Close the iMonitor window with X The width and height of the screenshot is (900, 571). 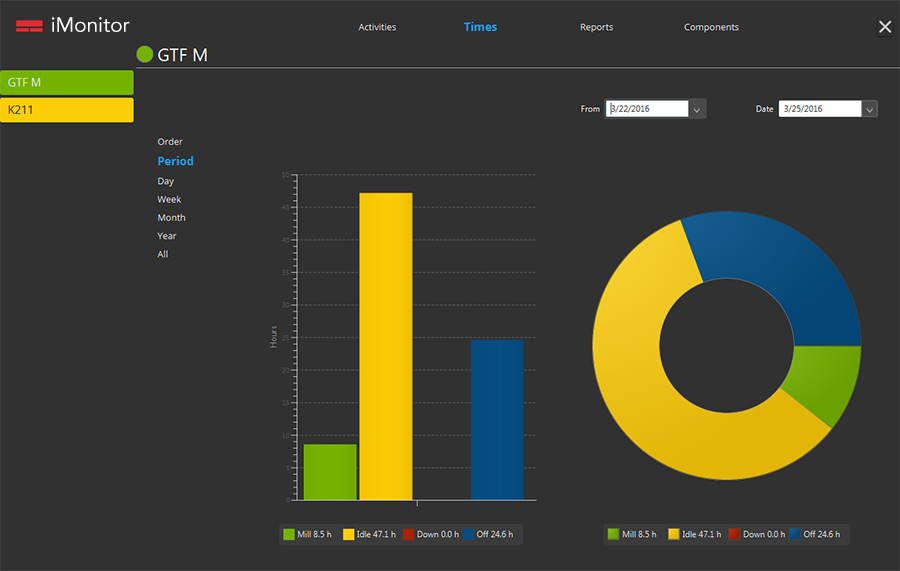point(884,27)
